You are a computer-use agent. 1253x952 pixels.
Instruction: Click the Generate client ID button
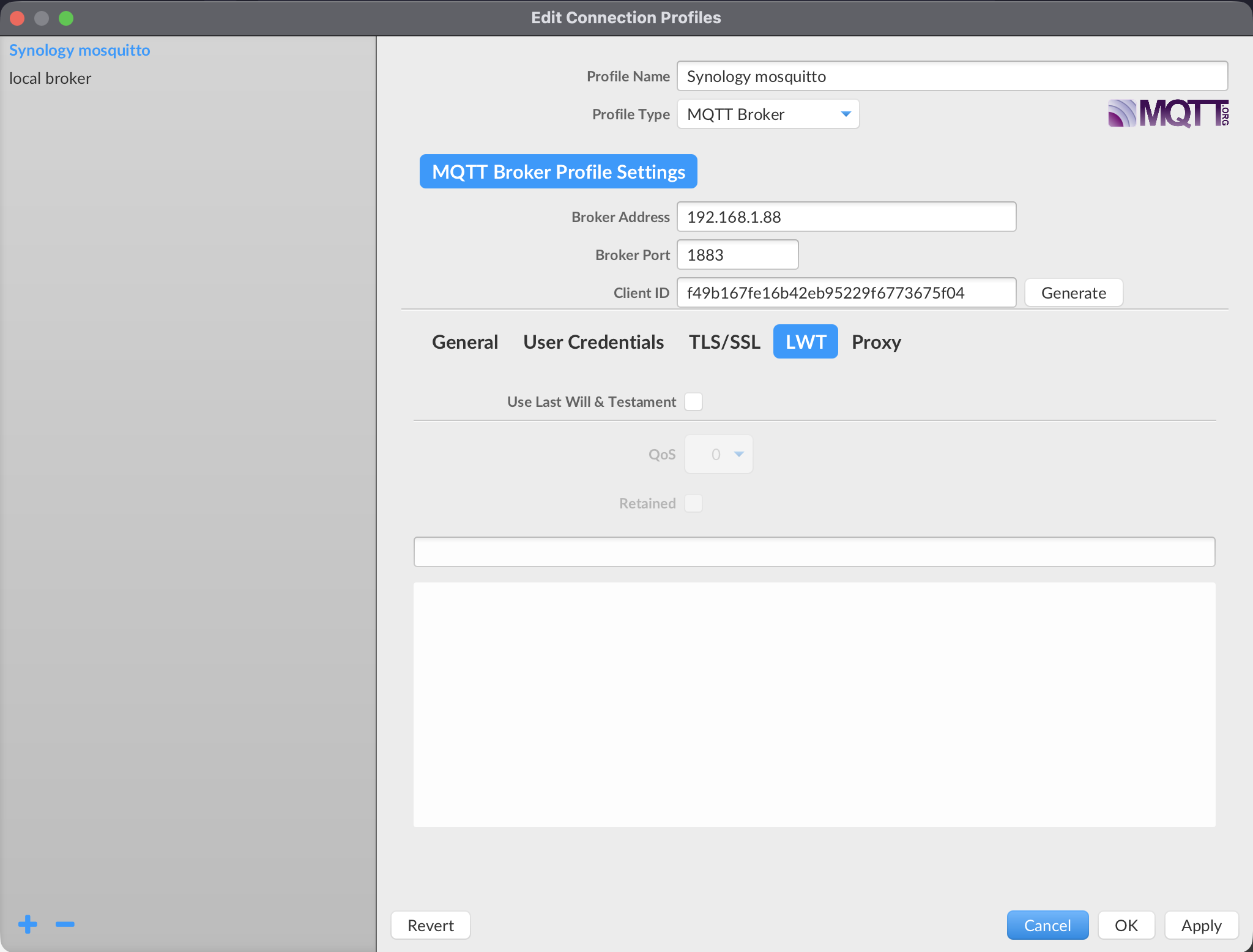(x=1074, y=293)
